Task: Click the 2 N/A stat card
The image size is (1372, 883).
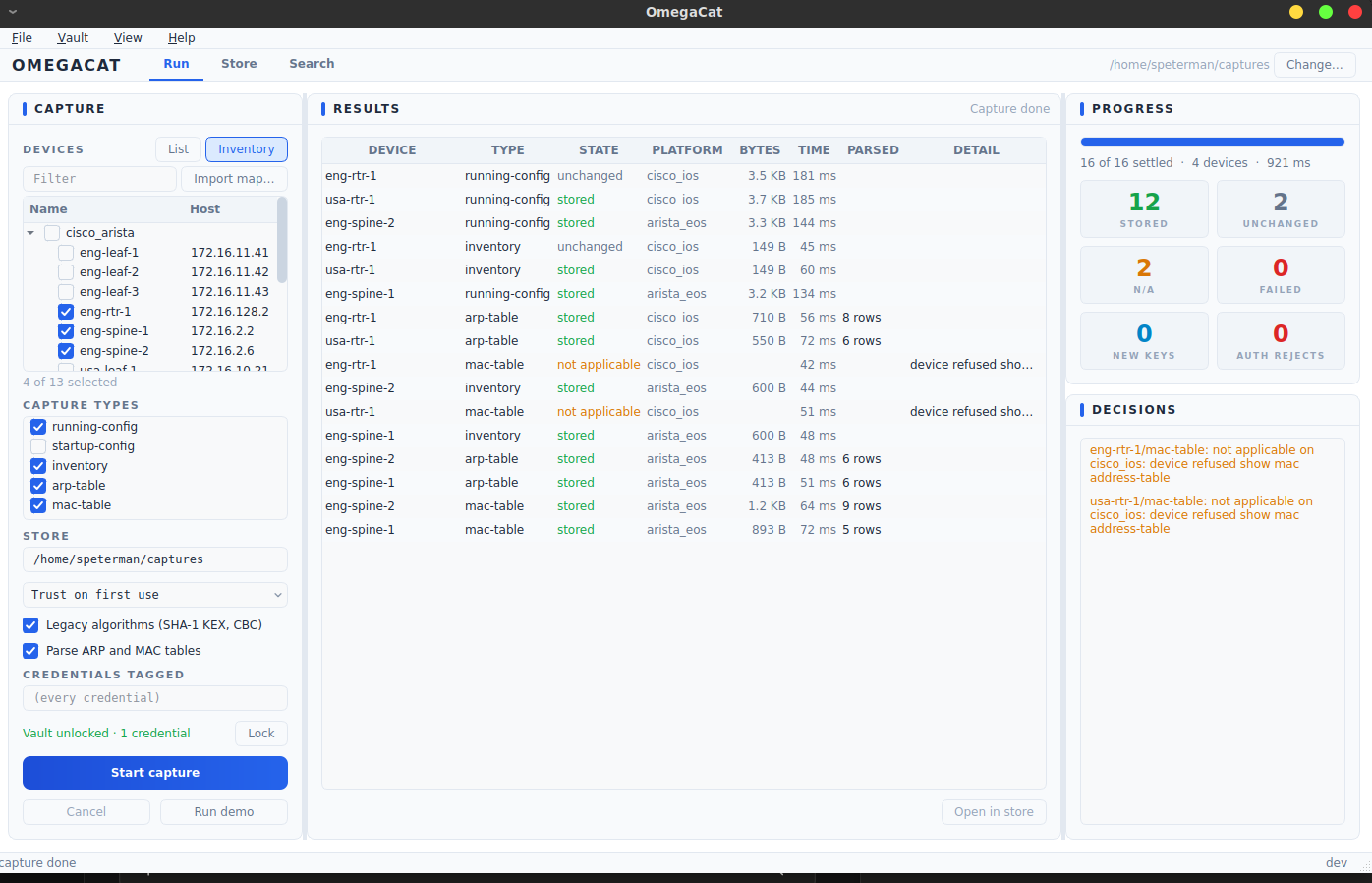Action: coord(1144,275)
